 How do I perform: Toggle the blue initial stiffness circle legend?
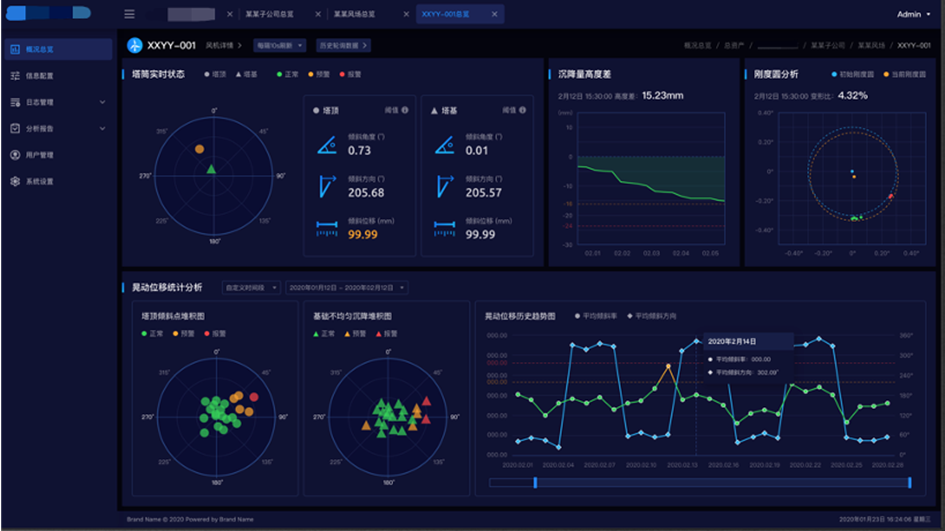[x=852, y=75]
